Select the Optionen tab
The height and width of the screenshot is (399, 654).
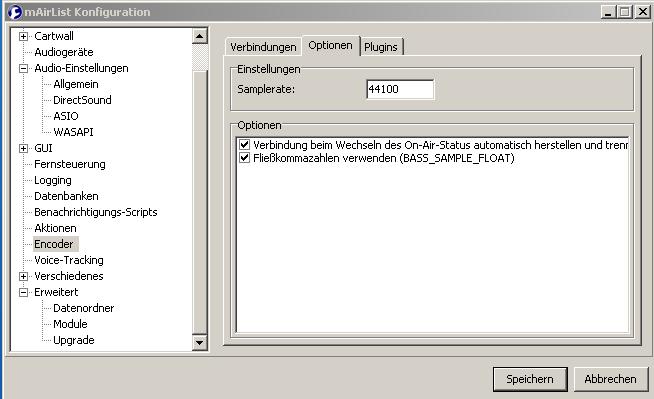[x=330, y=45]
